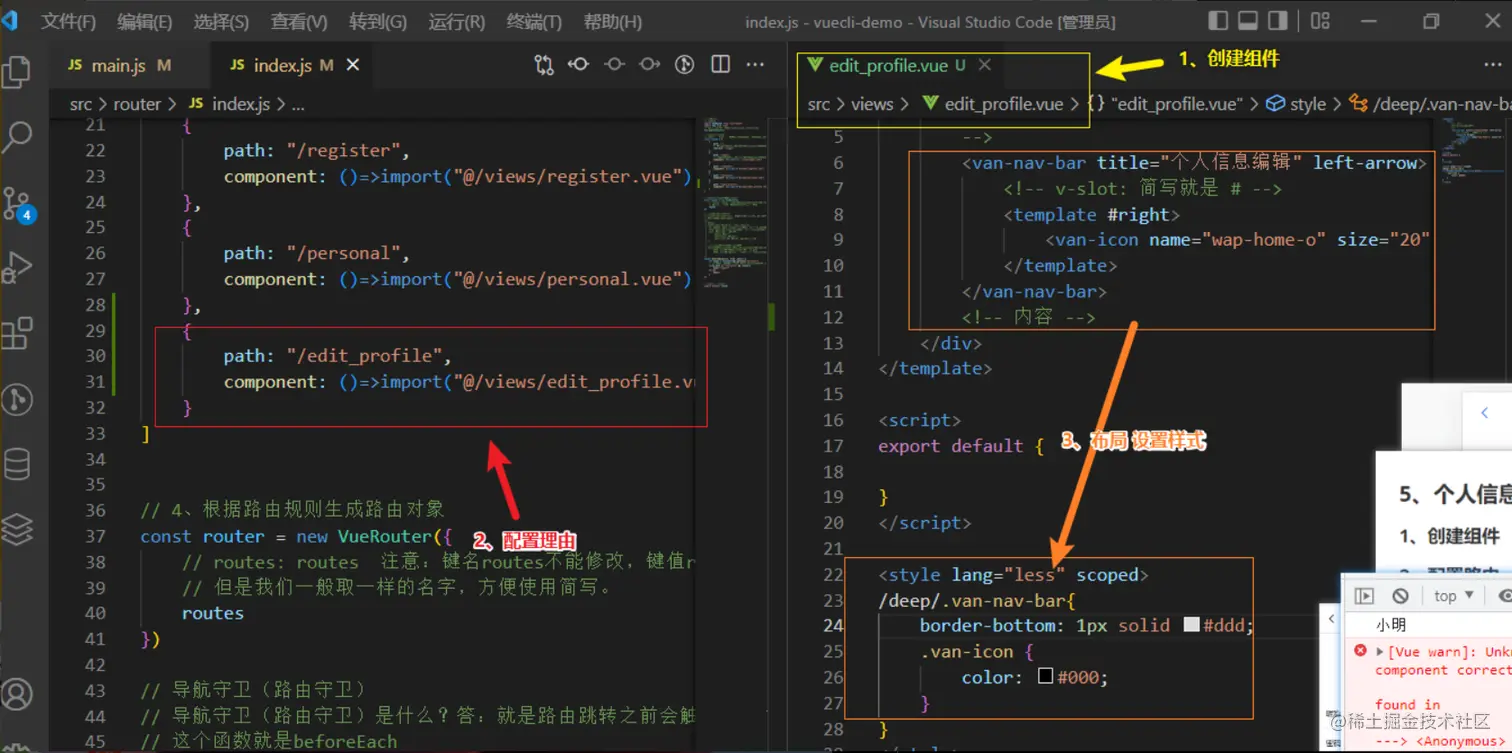
Task: Open the 查看(V) menu
Action: (298, 21)
